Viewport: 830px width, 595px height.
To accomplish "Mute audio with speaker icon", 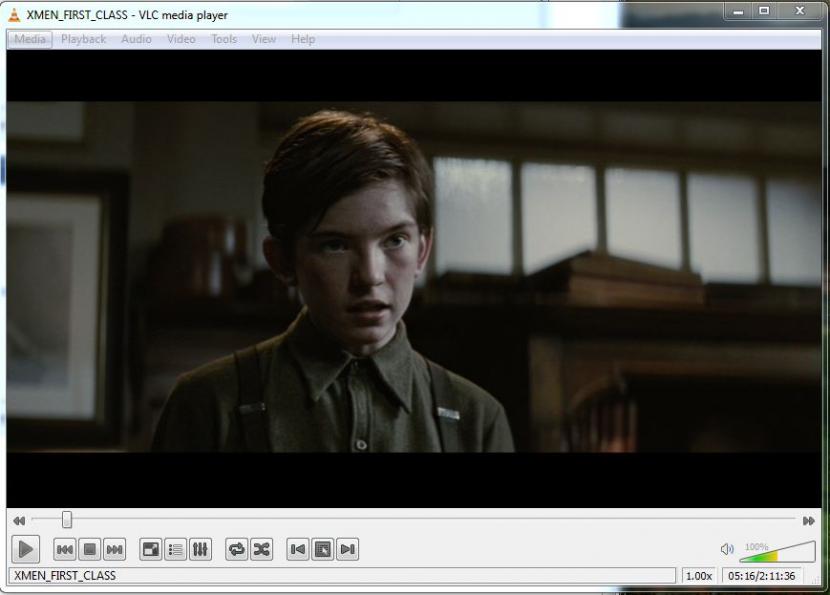I will point(727,549).
